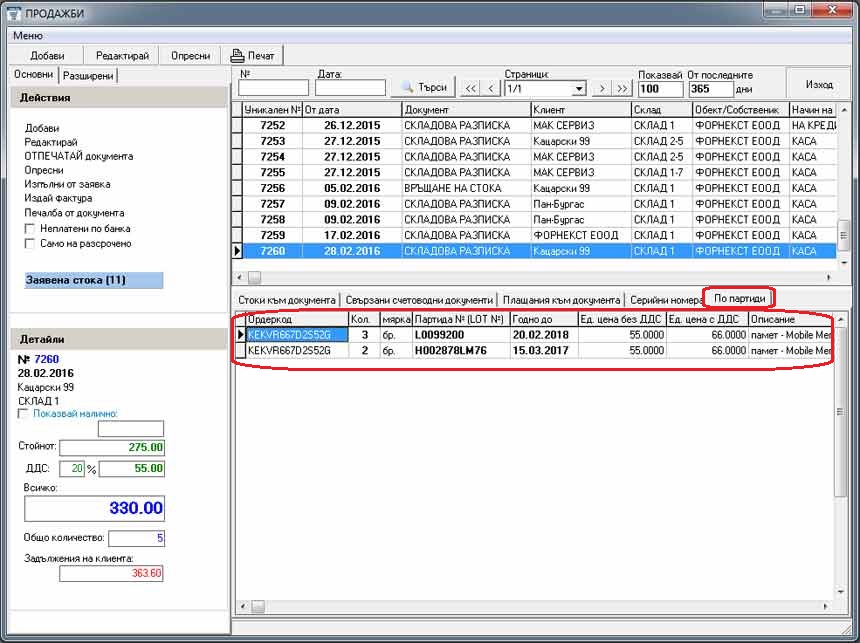
Task: Click Добави link in Действия panel
Action: (x=42, y=128)
